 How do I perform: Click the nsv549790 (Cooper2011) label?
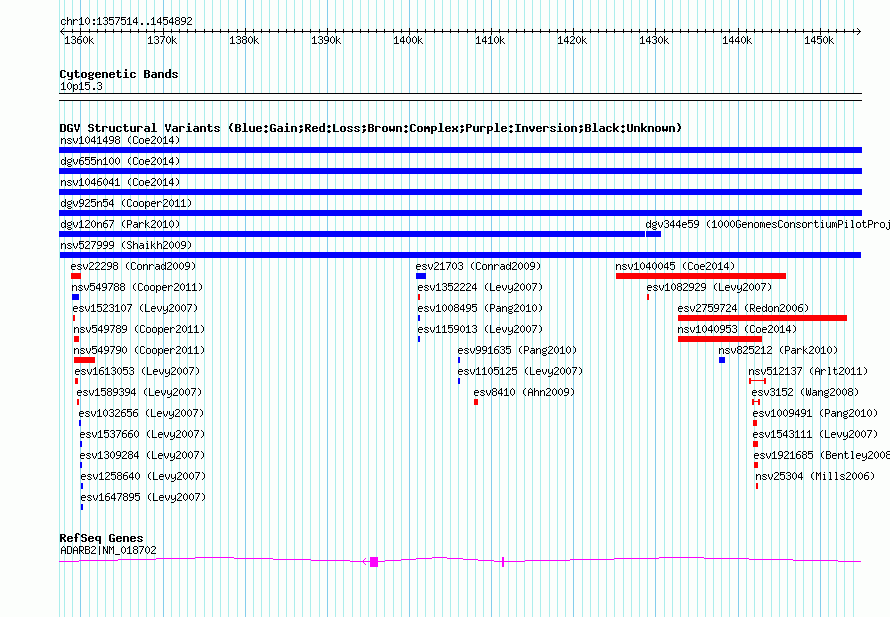point(139,350)
